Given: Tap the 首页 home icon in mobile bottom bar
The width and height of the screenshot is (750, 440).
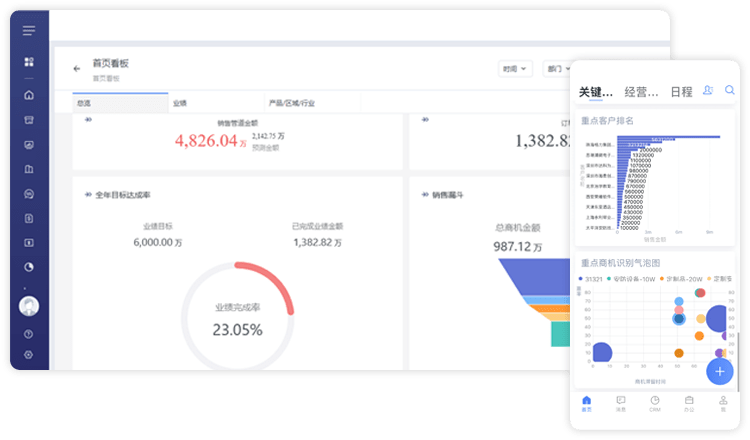Looking at the screenshot, I should tap(587, 403).
